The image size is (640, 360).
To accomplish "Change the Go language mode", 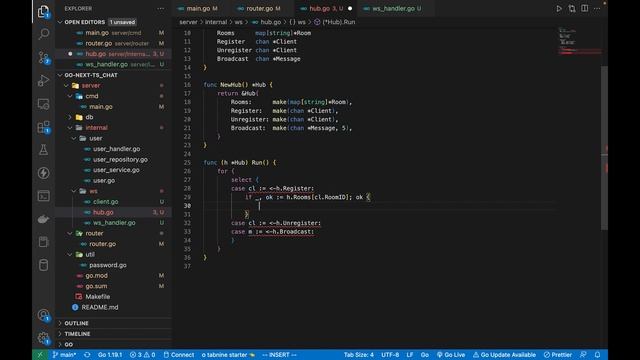I will (424, 355).
